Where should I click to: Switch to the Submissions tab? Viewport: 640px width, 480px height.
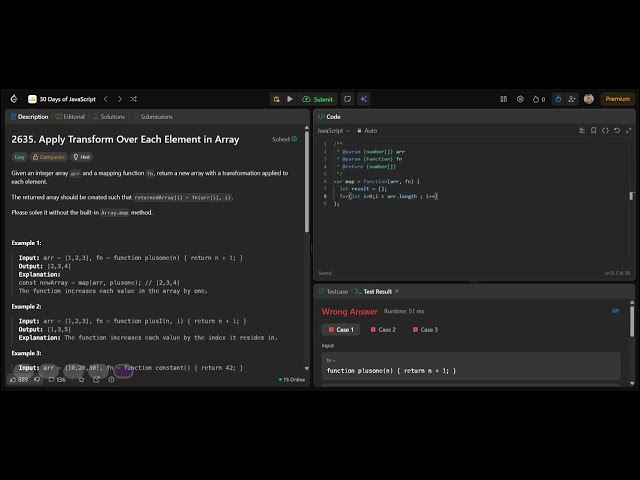click(153, 117)
